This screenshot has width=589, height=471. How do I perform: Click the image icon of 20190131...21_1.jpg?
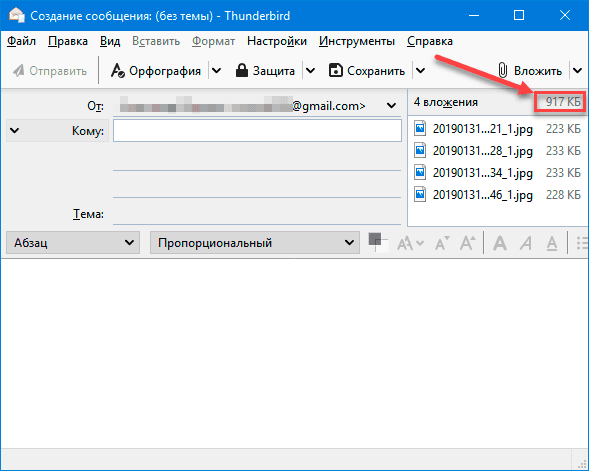420,128
